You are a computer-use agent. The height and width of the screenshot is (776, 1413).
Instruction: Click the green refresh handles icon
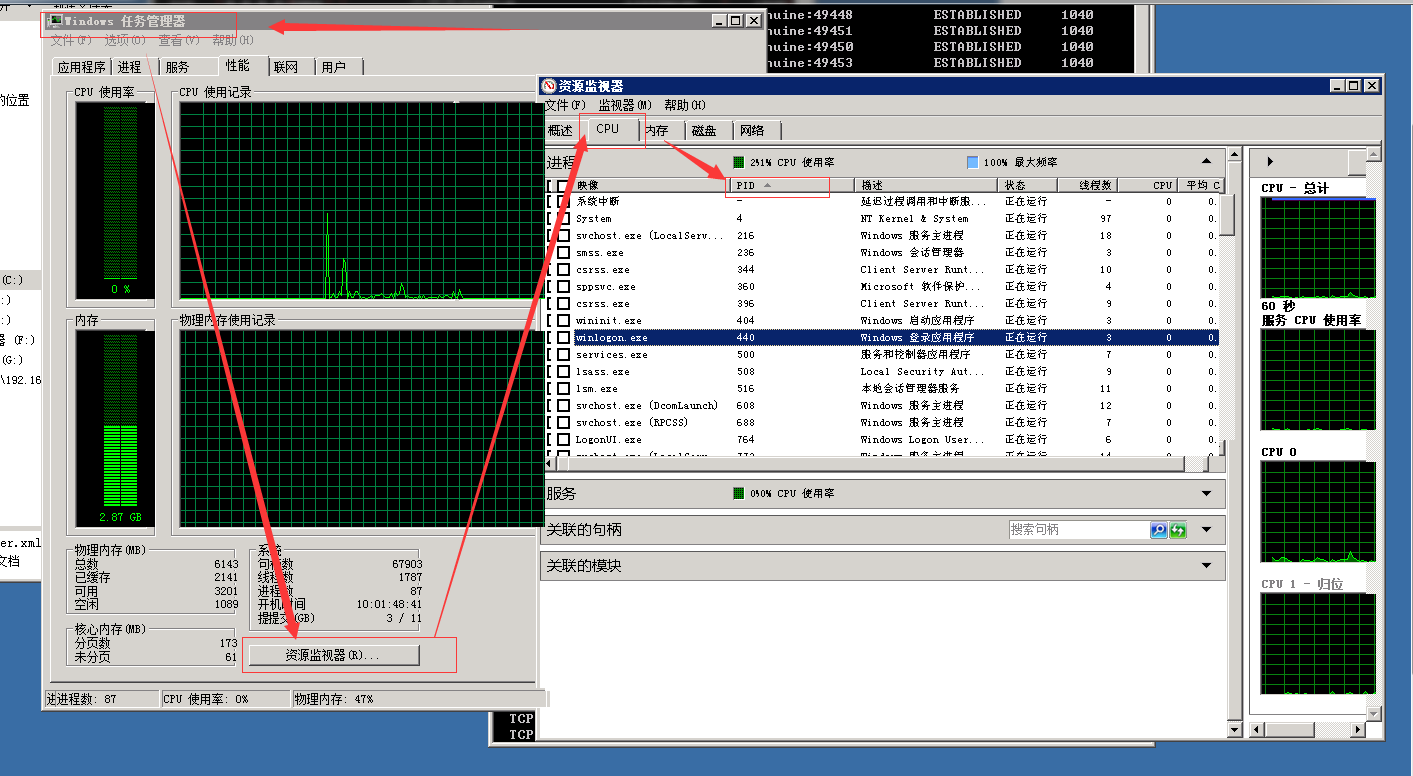pyautogui.click(x=1178, y=530)
